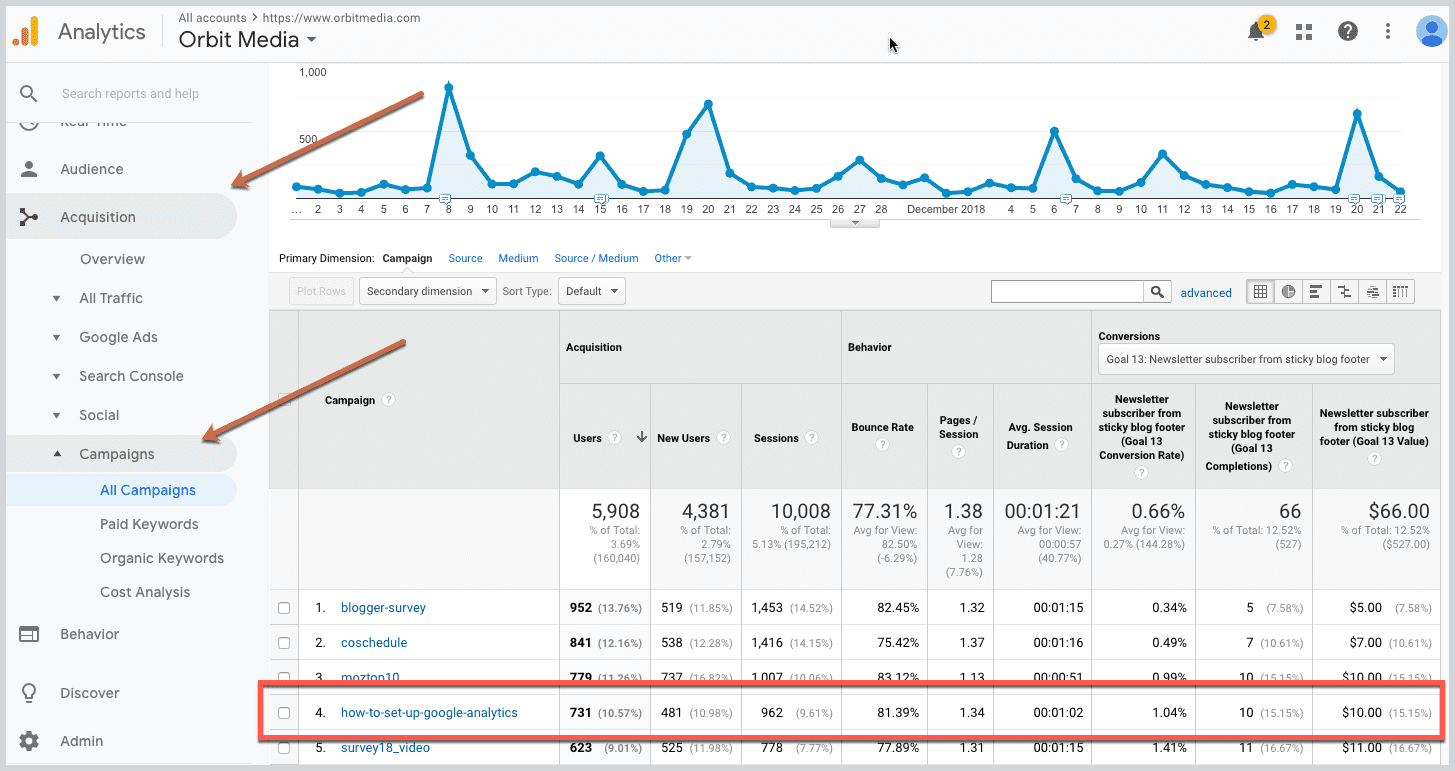This screenshot has height=771, width=1455.
Task: Switch to the Pivot view
Action: (1401, 292)
